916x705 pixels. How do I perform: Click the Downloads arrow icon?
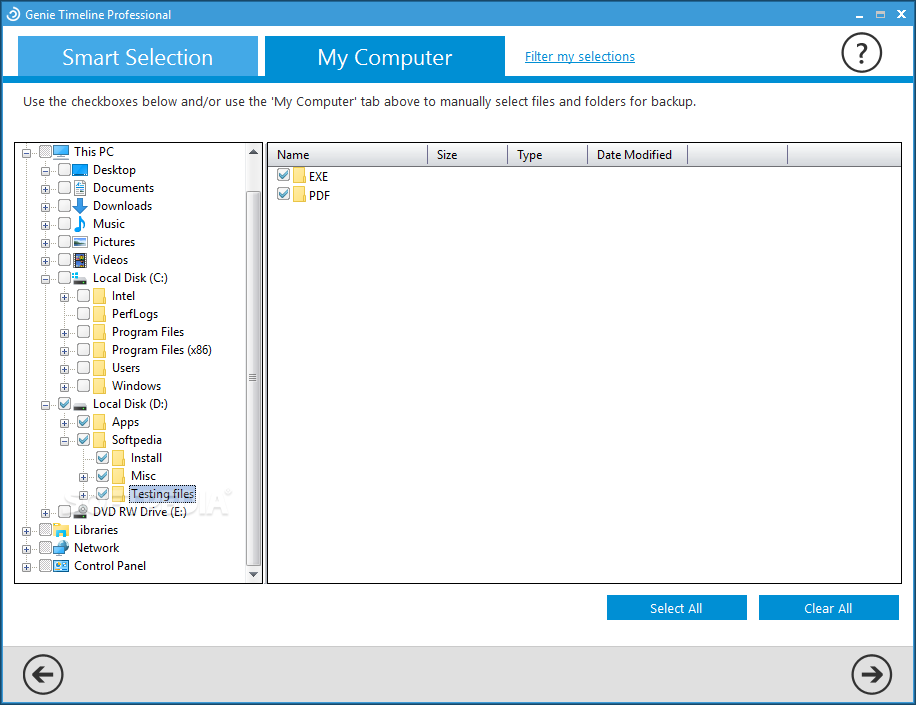click(80, 206)
